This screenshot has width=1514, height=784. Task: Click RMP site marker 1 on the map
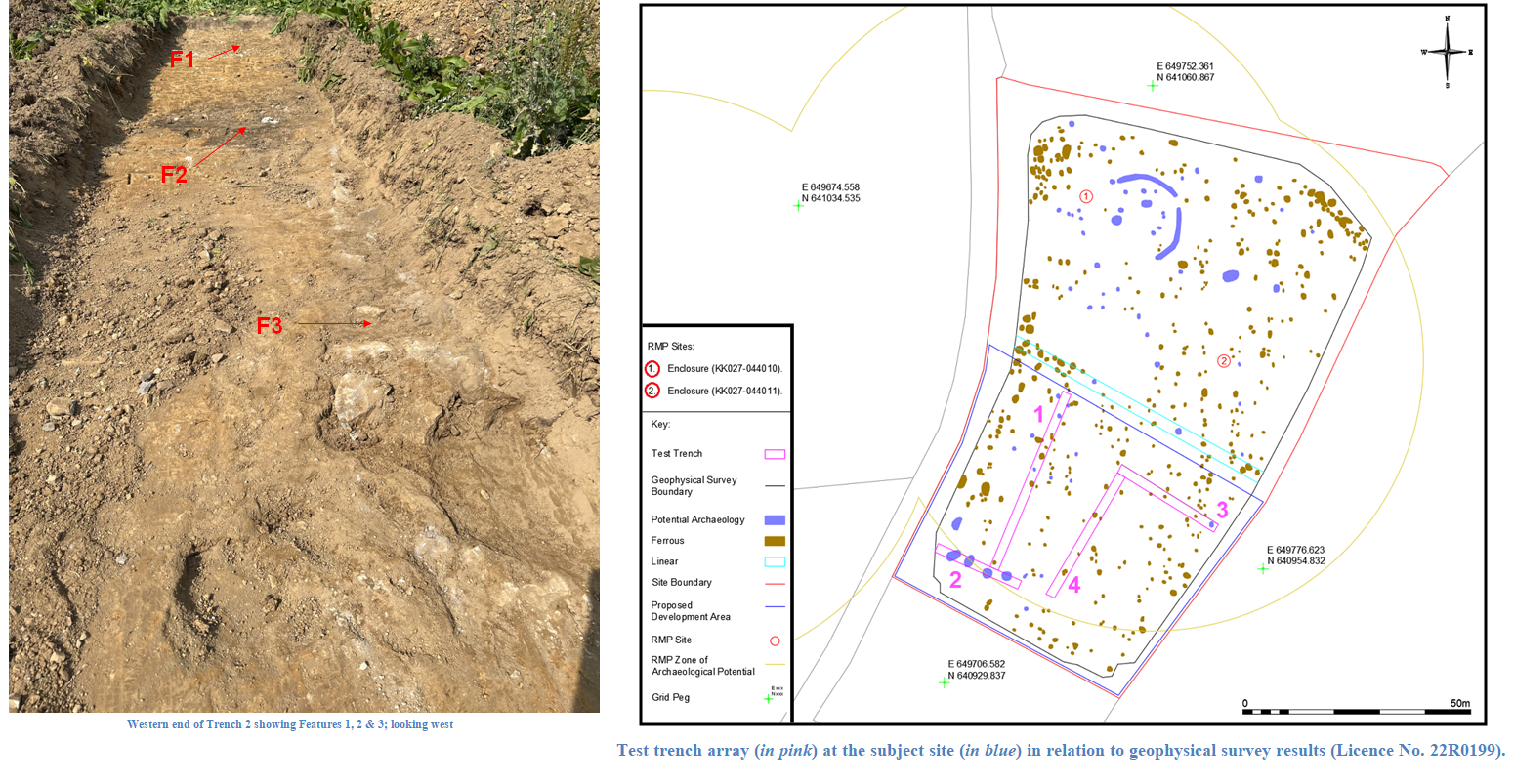(x=1085, y=196)
